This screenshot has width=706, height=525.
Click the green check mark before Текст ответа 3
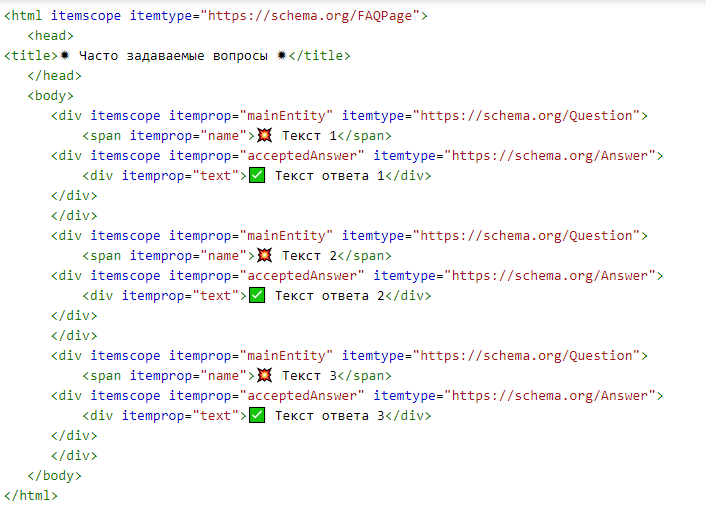click(257, 416)
